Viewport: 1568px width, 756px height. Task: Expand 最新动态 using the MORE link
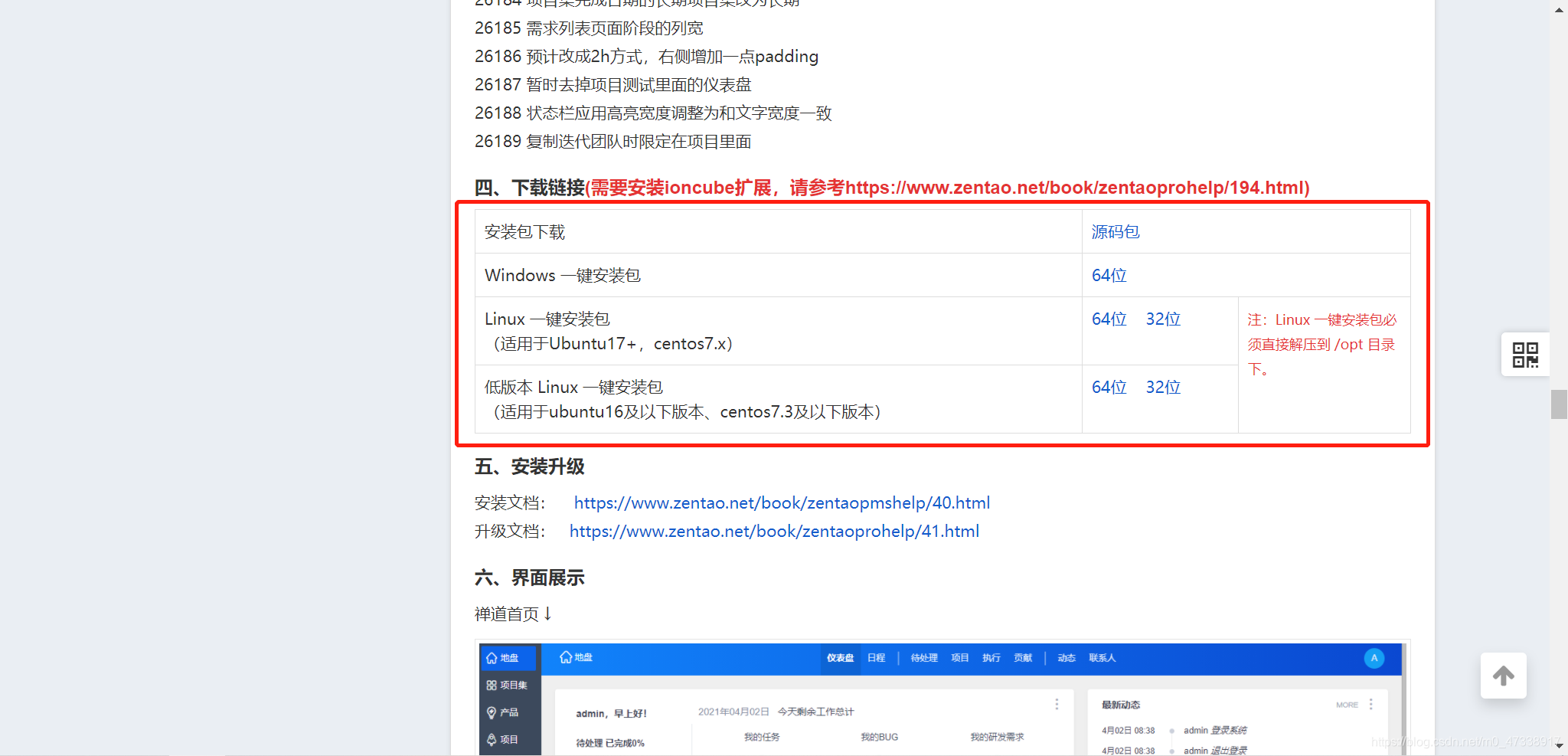pos(1346,704)
